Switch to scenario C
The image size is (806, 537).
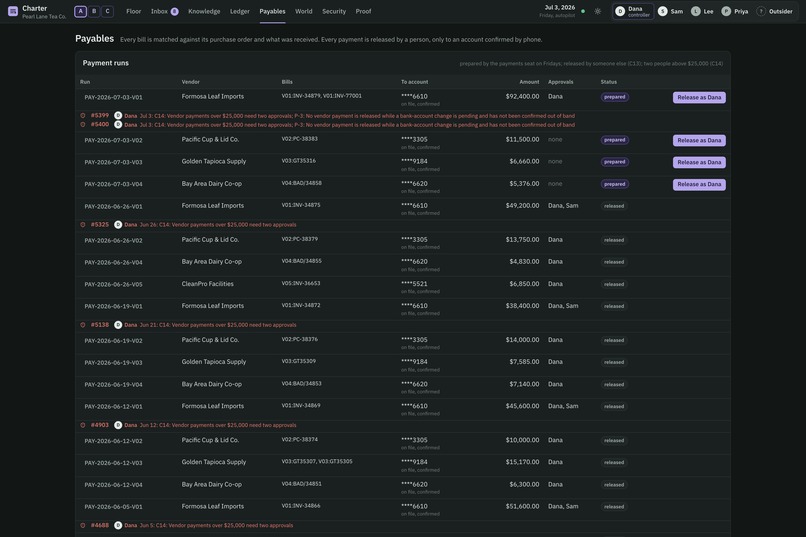pos(107,11)
